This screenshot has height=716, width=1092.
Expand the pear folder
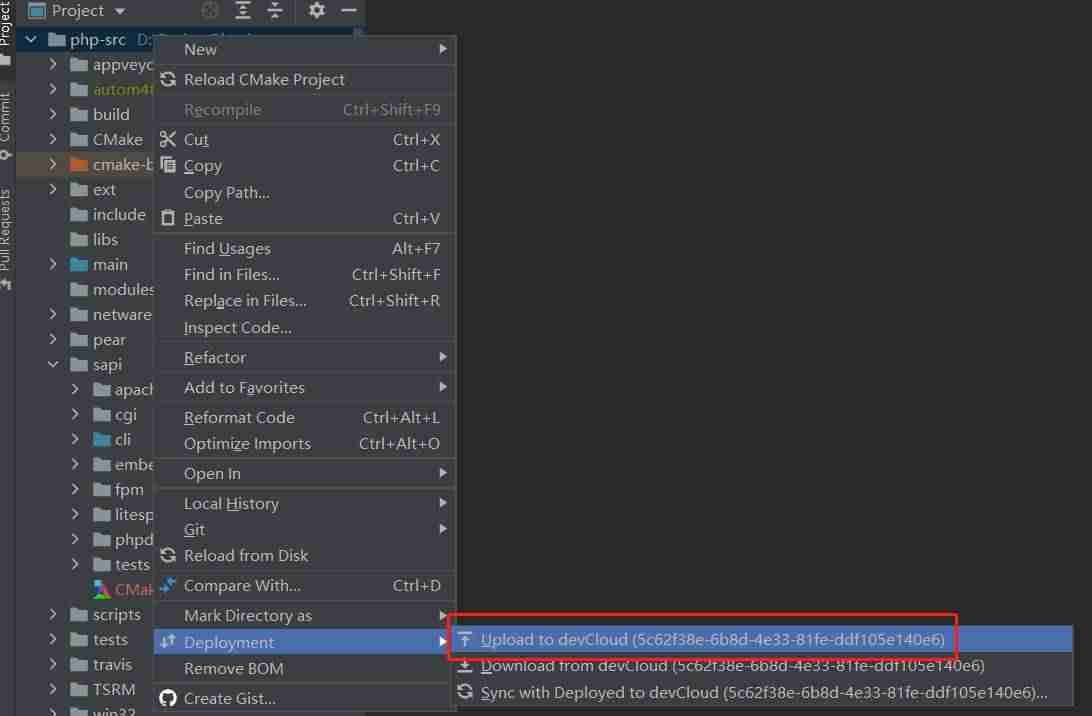53,339
